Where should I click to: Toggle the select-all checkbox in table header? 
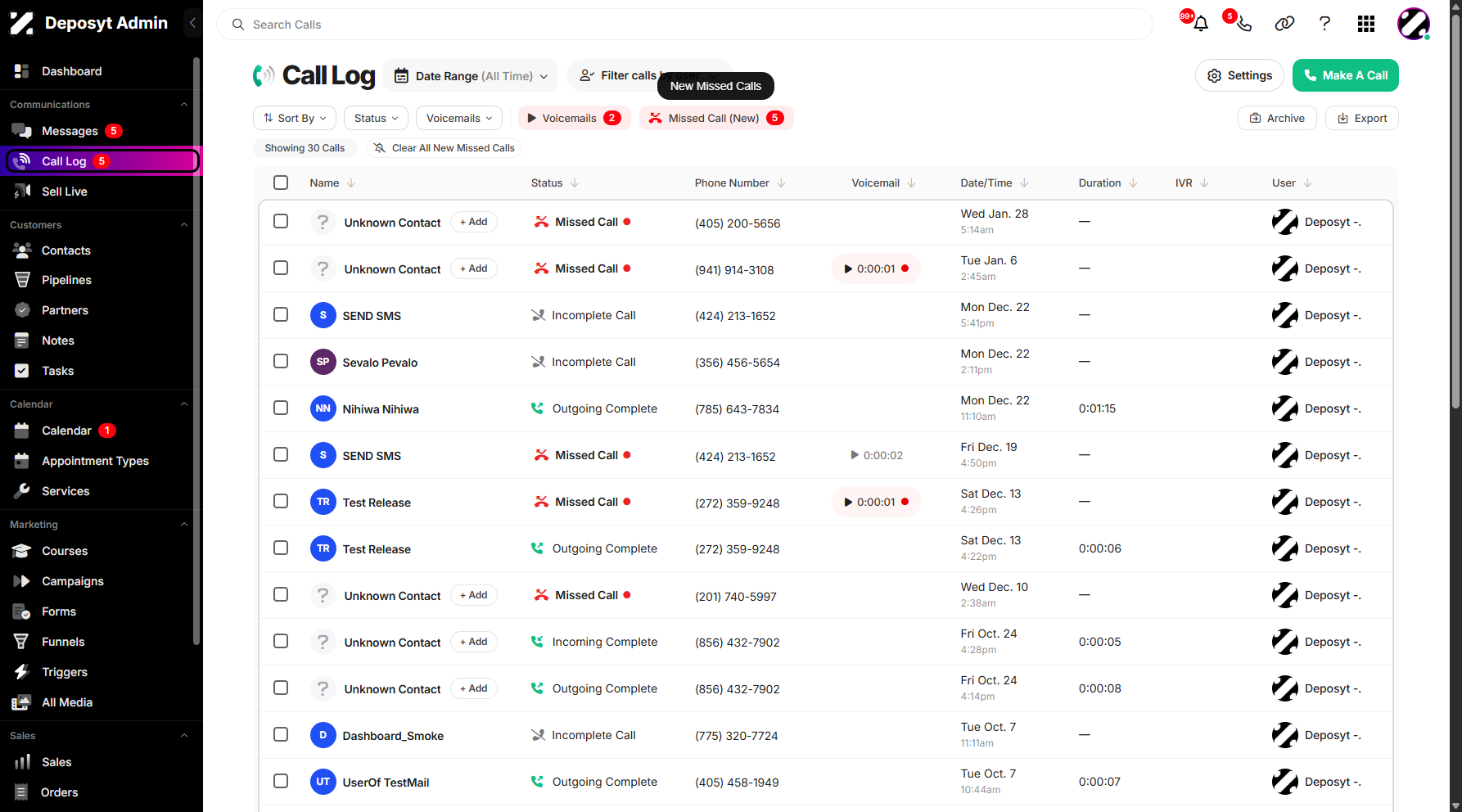point(281,183)
